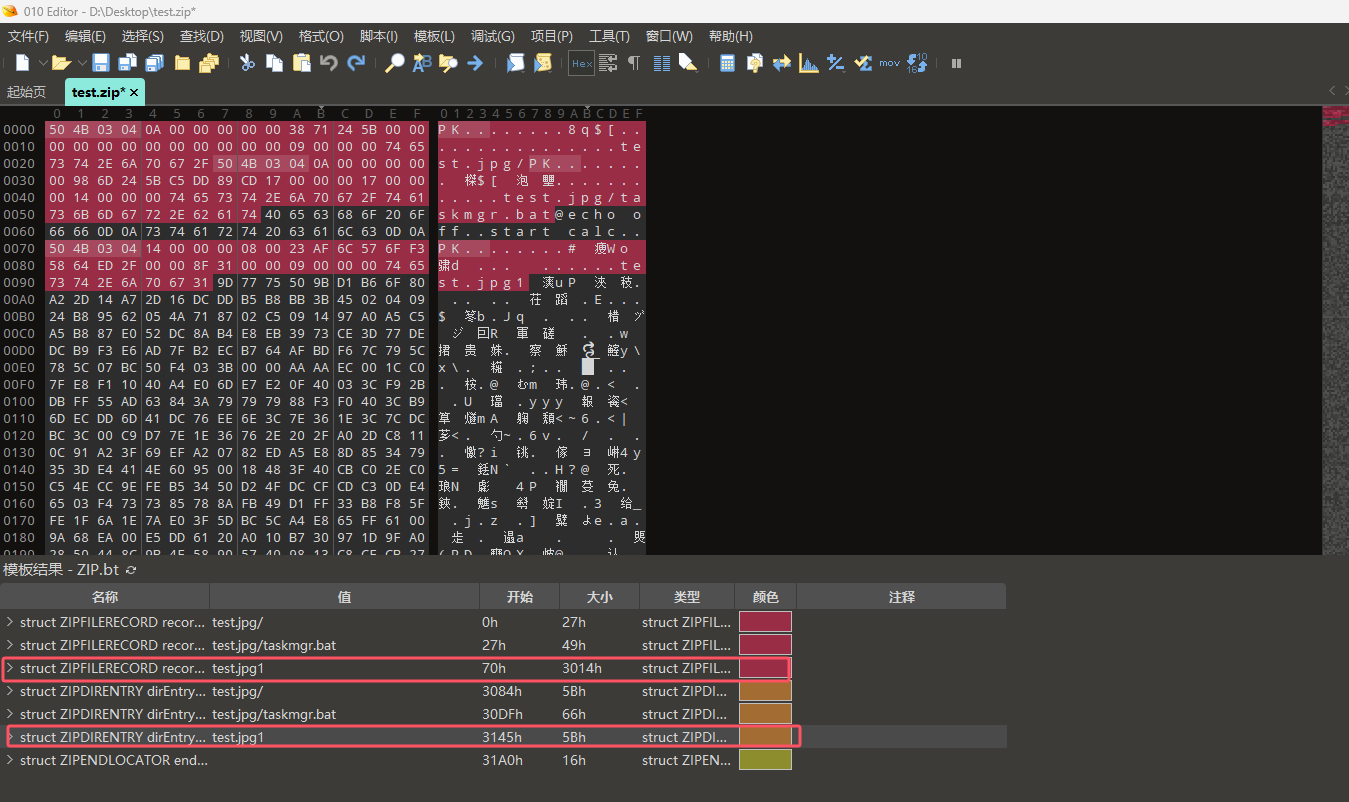Image resolution: width=1349 pixels, height=802 pixels.
Task: Click the 类型 column header
Action: click(x=687, y=597)
